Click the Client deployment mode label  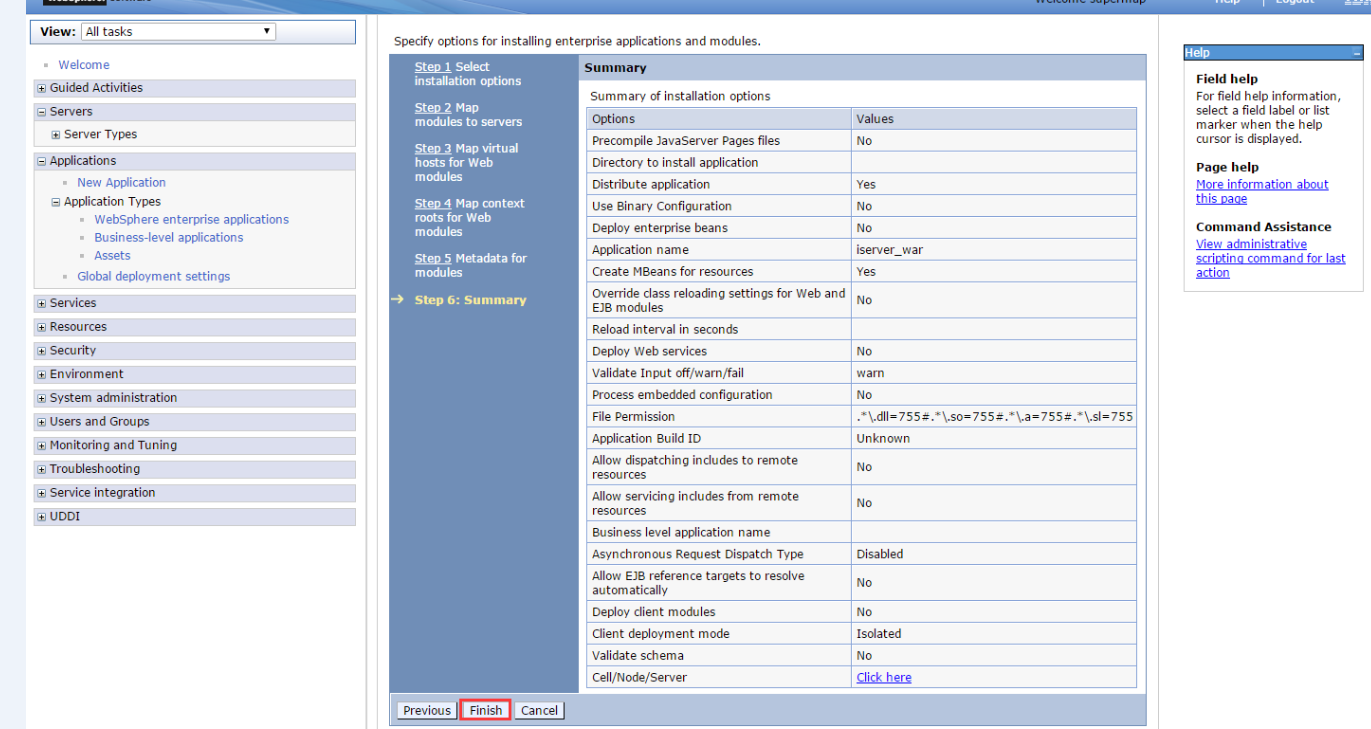(661, 634)
